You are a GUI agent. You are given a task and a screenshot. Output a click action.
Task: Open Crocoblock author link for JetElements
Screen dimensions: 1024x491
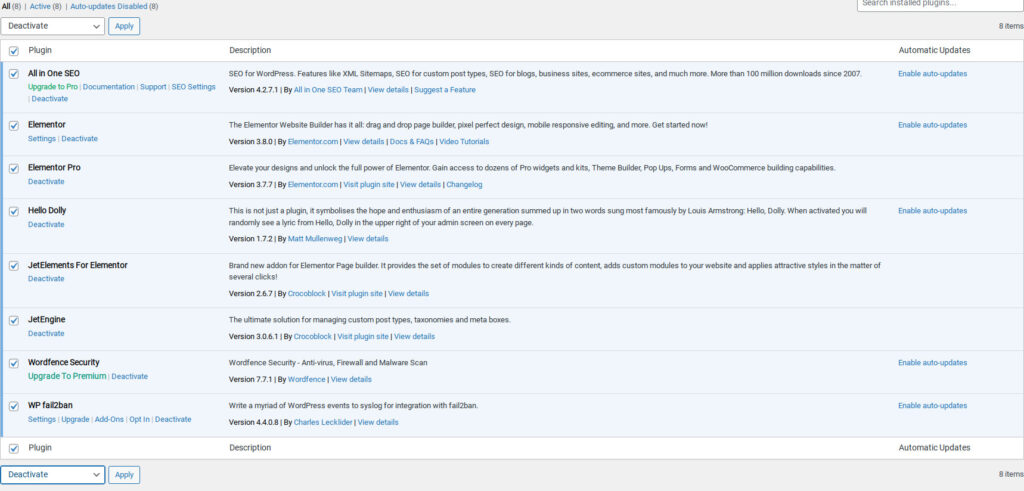coord(307,294)
